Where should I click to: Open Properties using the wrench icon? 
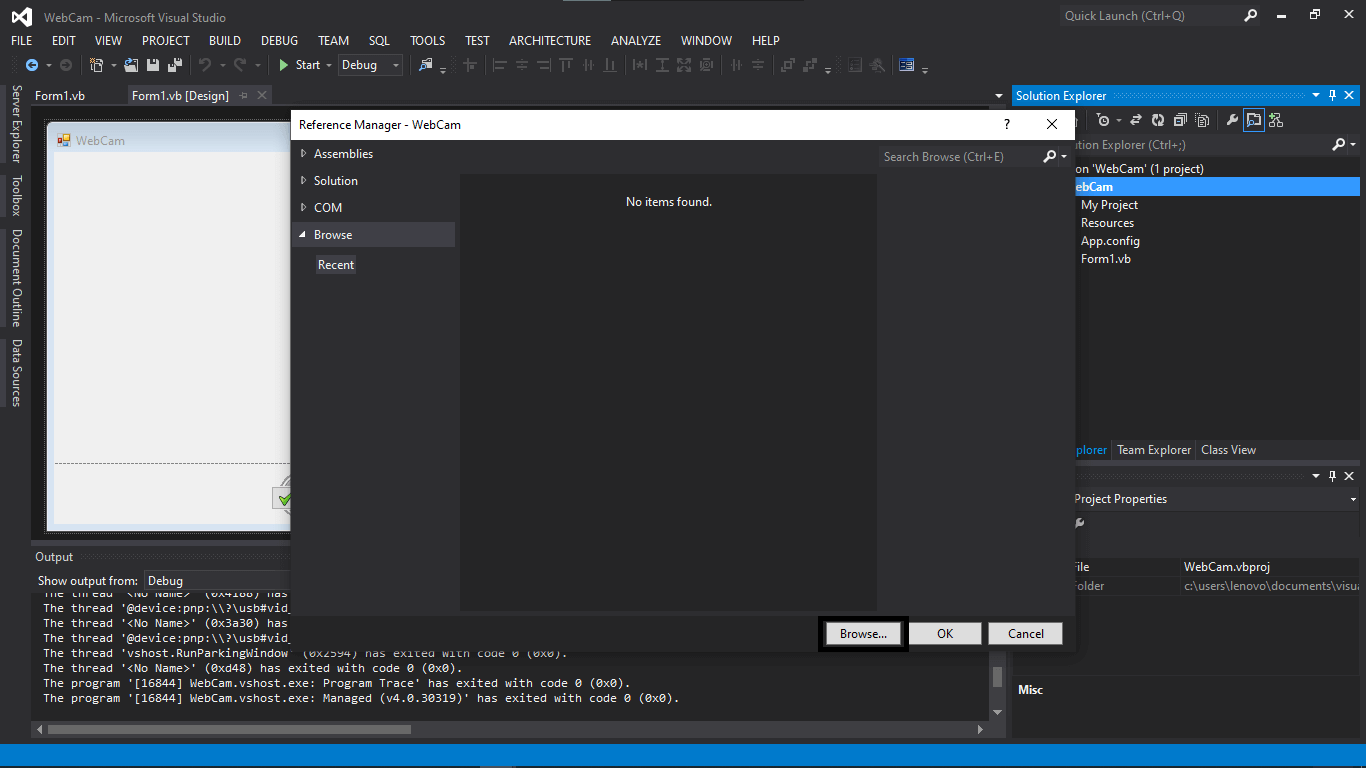(x=1231, y=120)
